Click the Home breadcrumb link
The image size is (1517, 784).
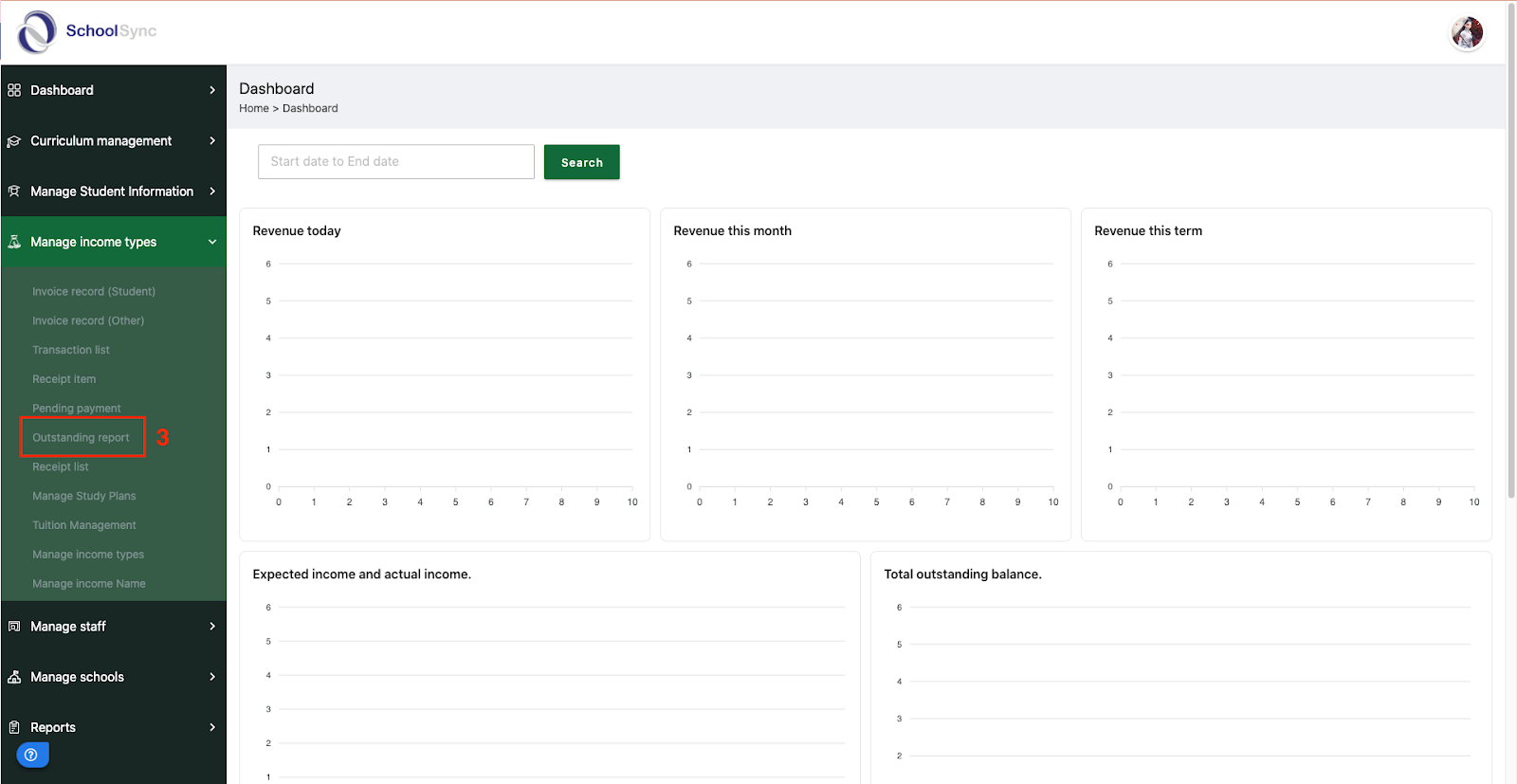(254, 108)
